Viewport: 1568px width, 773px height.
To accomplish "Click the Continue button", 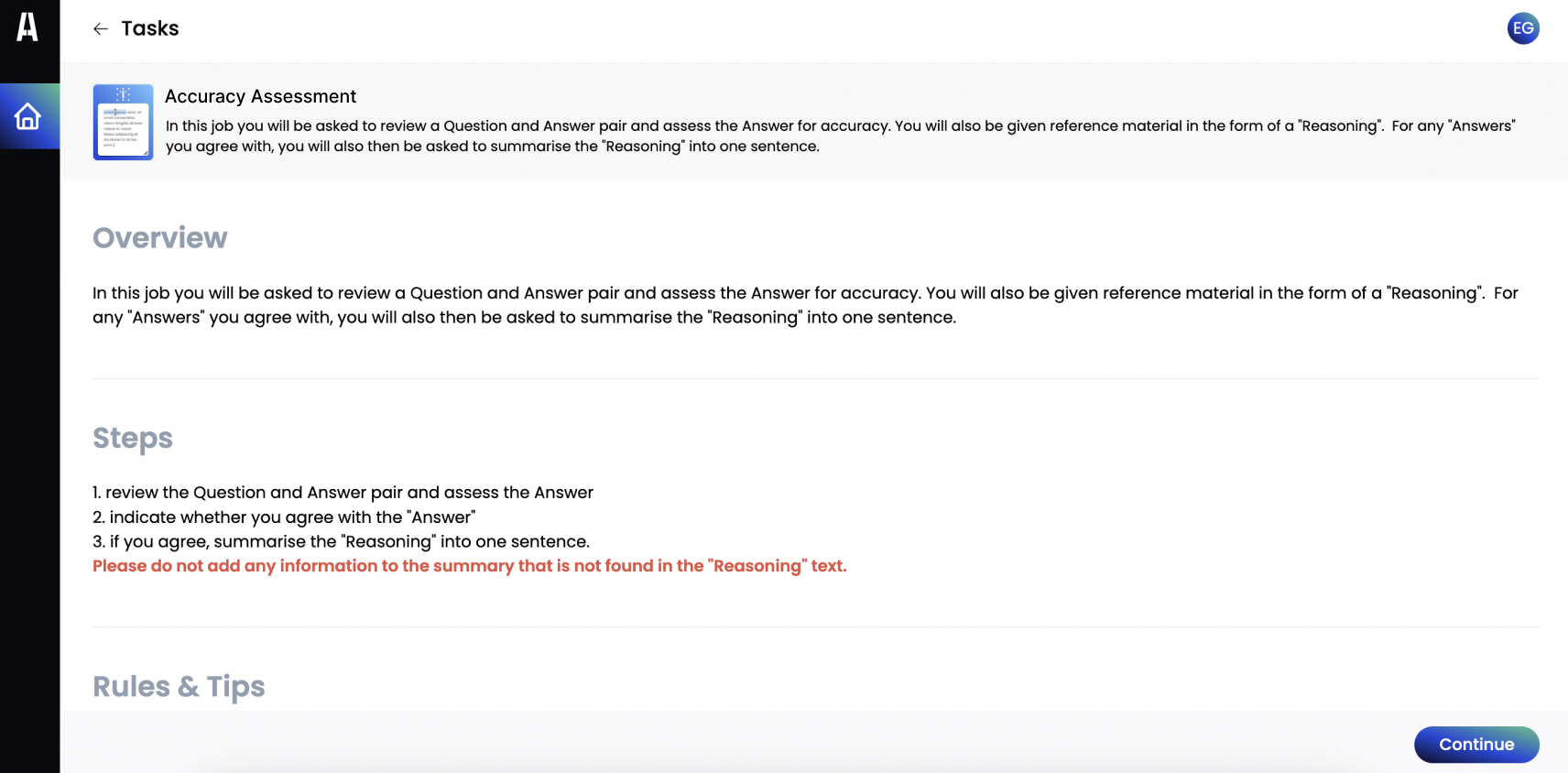I will pos(1476,745).
